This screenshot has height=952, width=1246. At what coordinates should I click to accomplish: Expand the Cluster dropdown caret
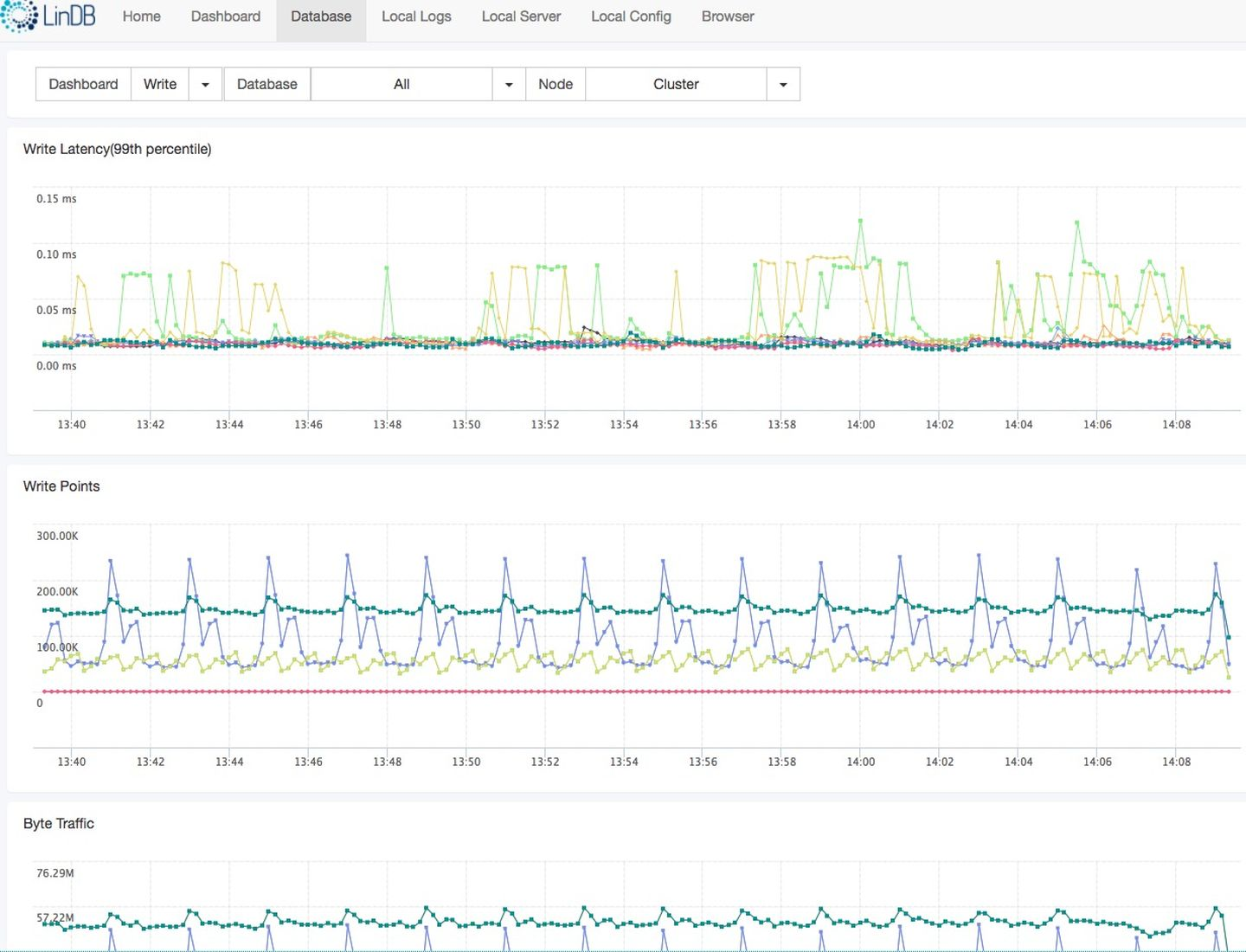click(783, 84)
